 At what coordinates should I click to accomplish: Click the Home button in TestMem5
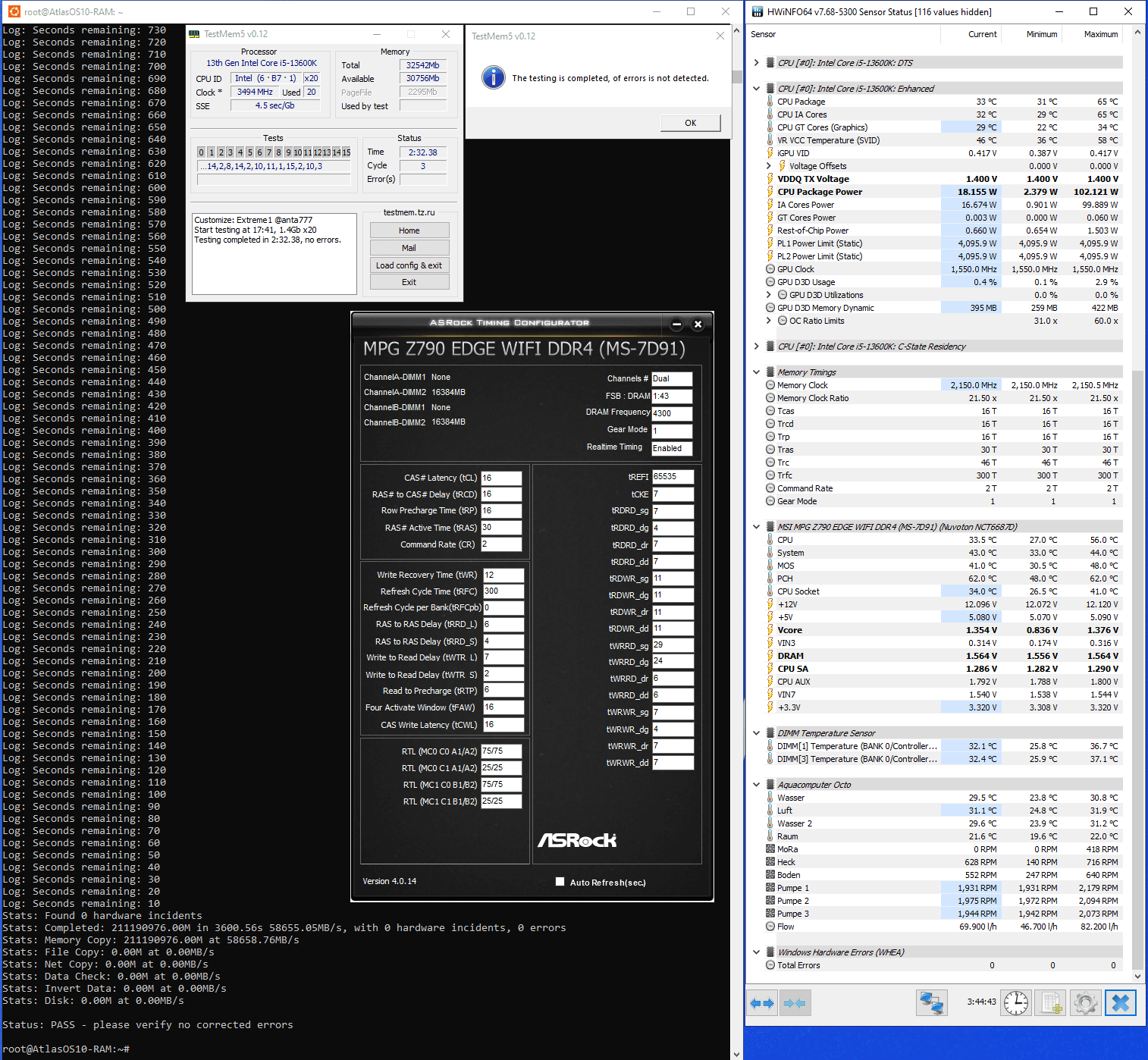point(409,231)
